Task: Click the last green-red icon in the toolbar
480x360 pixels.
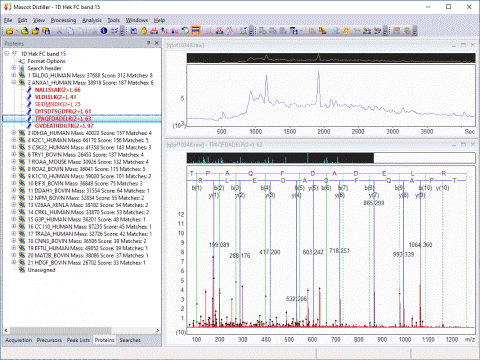Action: (x=407, y=31)
